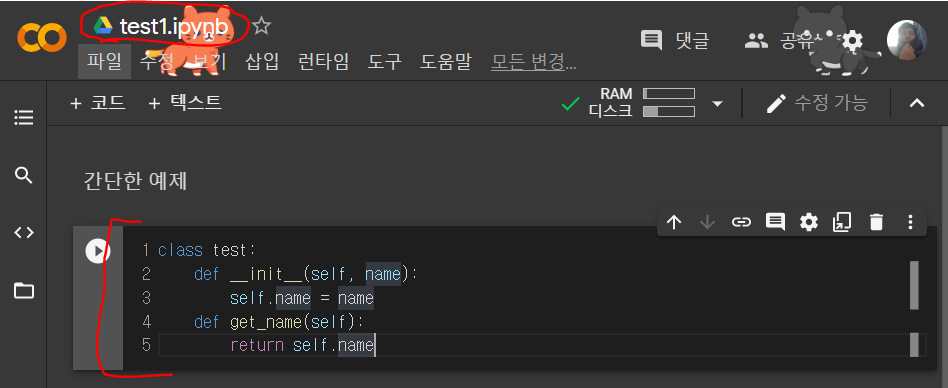
Task: Copy link to cell with link icon
Action: tap(741, 222)
